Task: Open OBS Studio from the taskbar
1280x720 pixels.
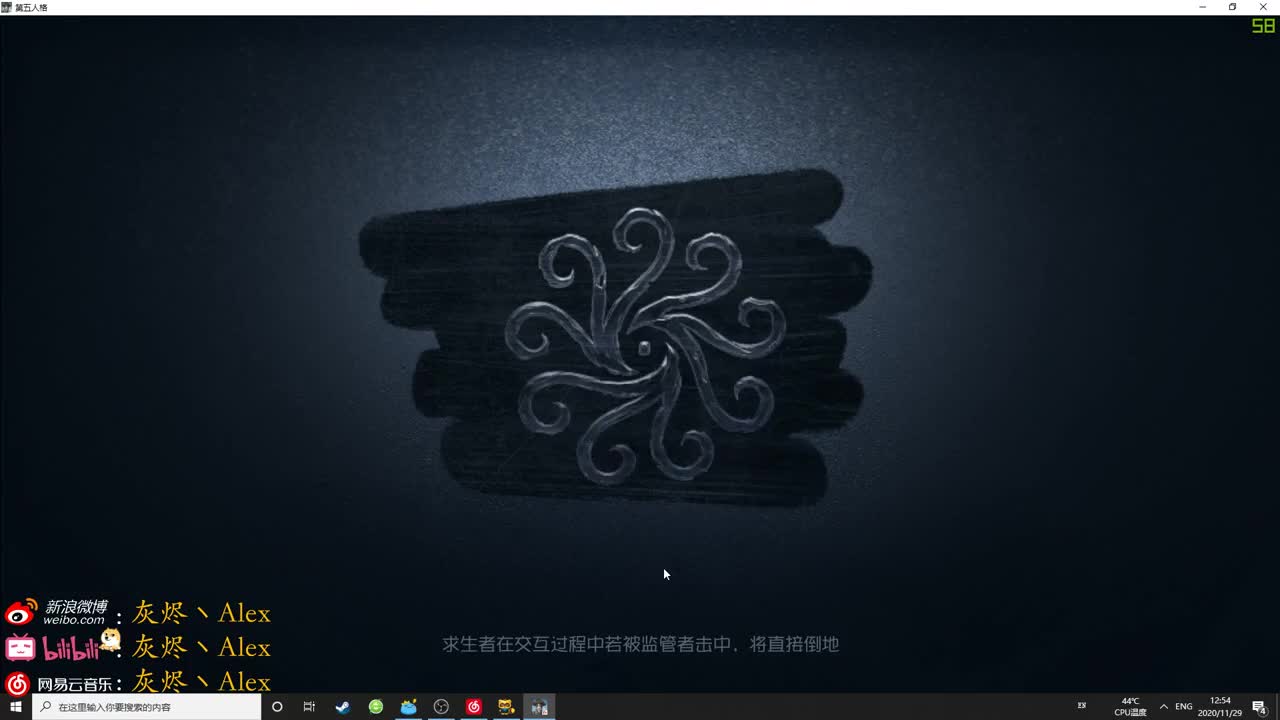Action: [441, 707]
